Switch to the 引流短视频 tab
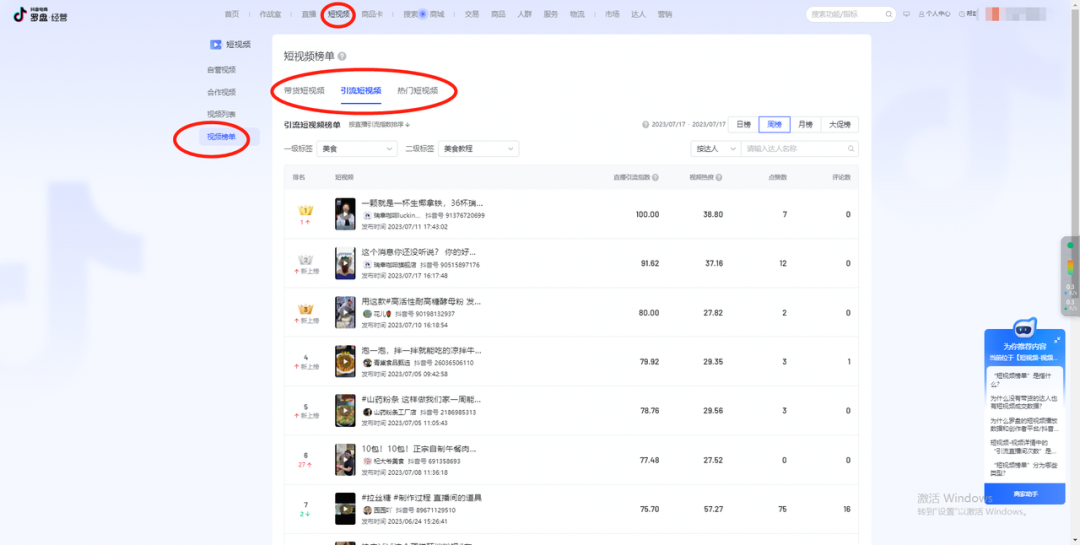The image size is (1080, 545). [x=360, y=90]
